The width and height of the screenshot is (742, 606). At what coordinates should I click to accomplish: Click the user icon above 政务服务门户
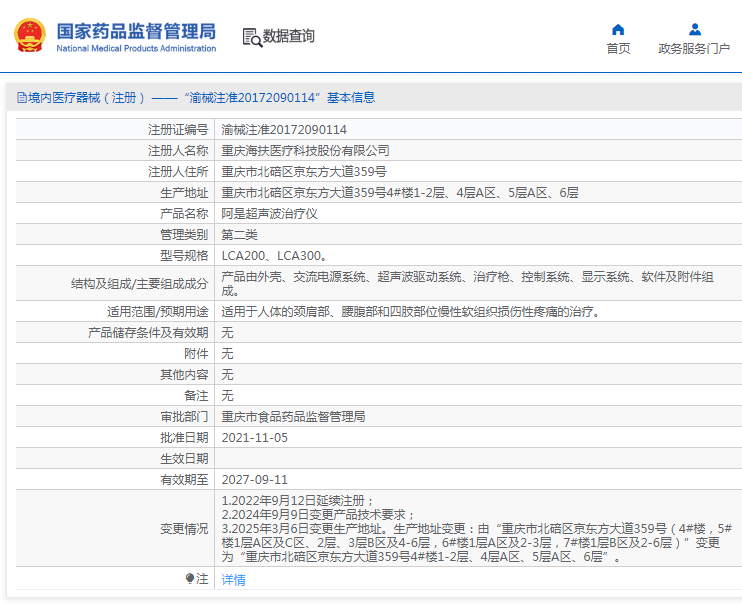694,30
